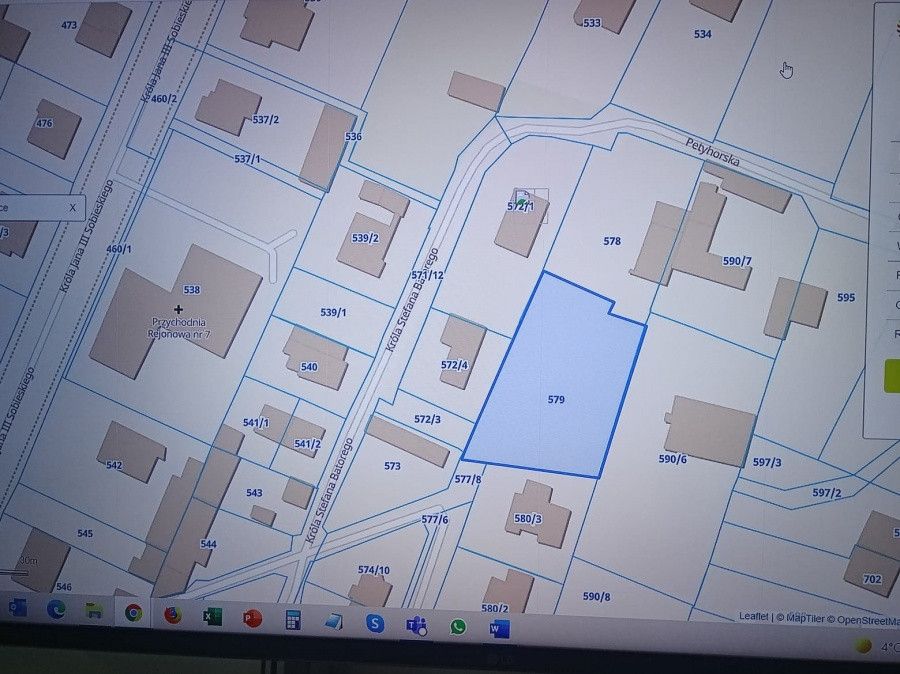Click the medical cross icon of Przychodnia Rejonowa
900x674 pixels.
tap(178, 309)
